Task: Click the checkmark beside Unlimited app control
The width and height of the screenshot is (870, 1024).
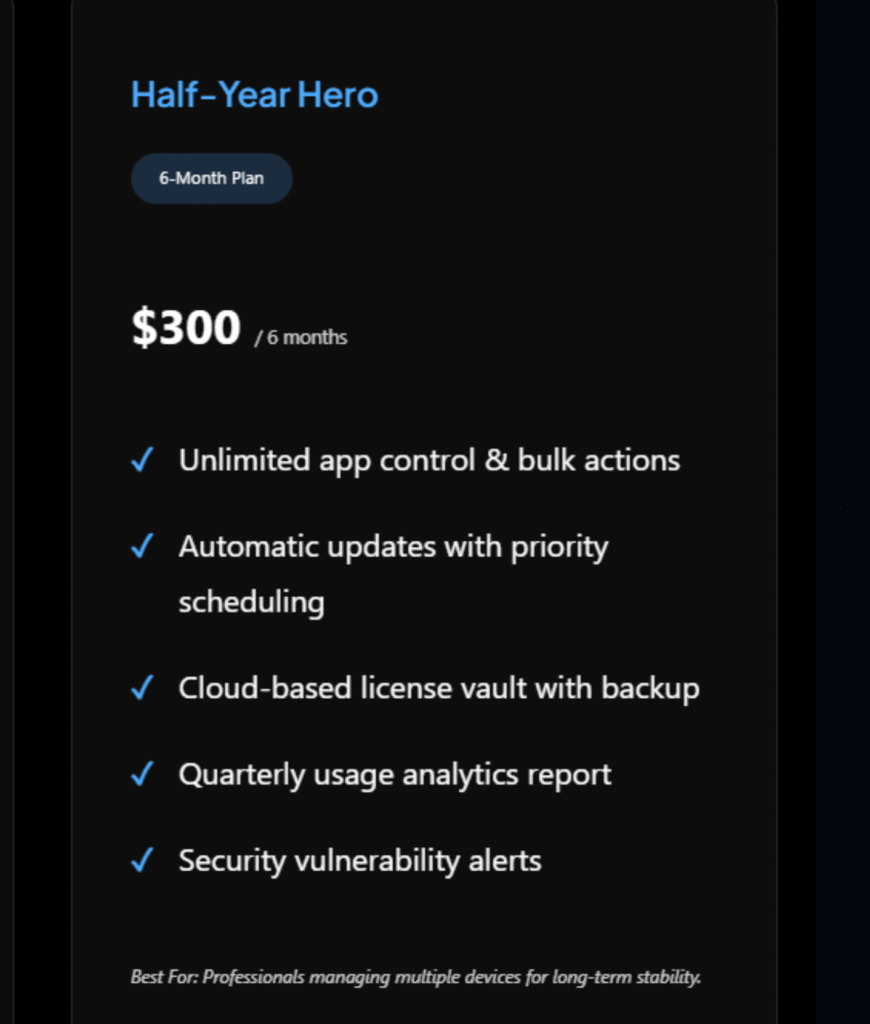Action: click(x=142, y=460)
